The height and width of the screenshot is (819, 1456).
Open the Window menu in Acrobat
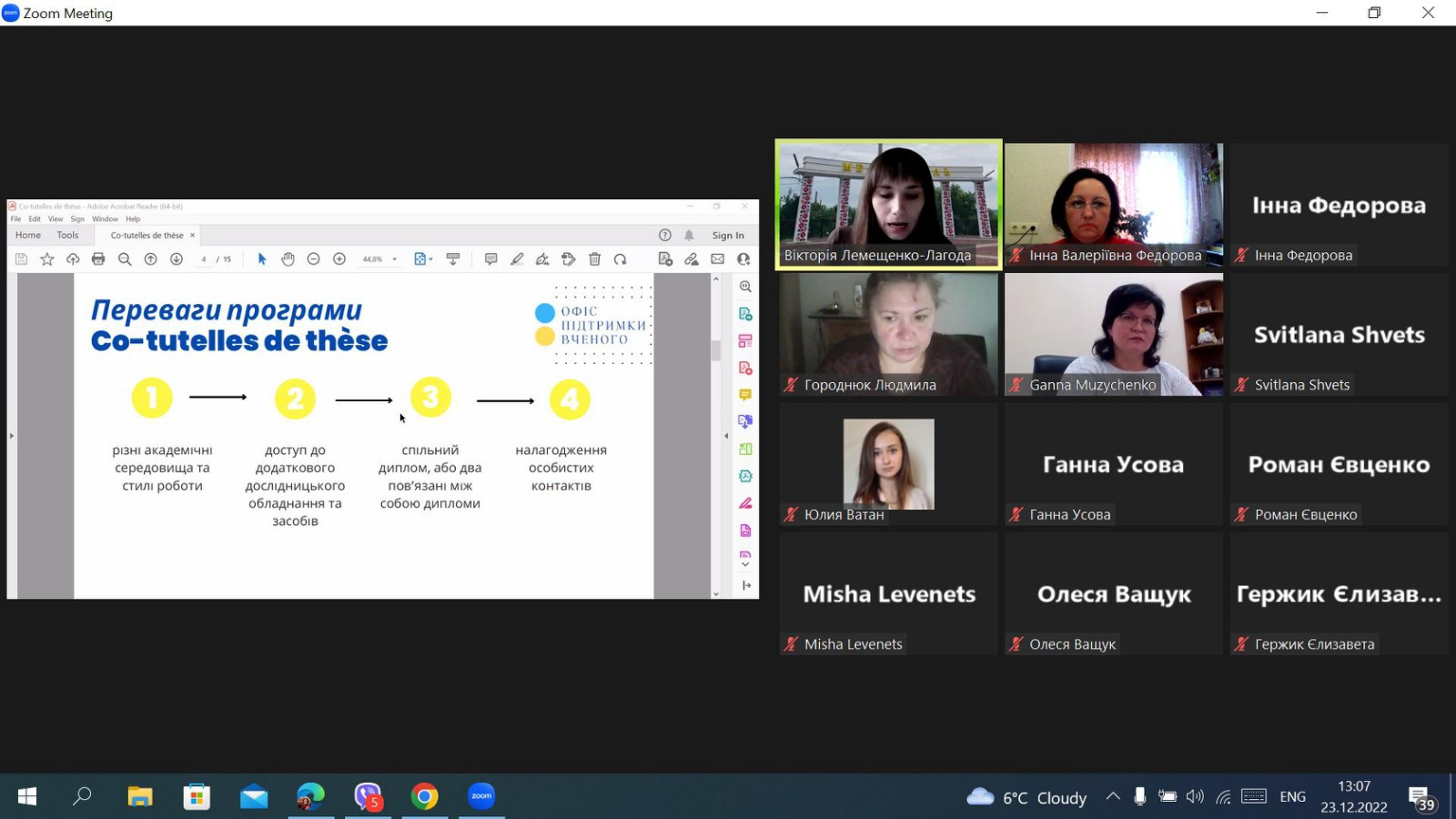[105, 219]
